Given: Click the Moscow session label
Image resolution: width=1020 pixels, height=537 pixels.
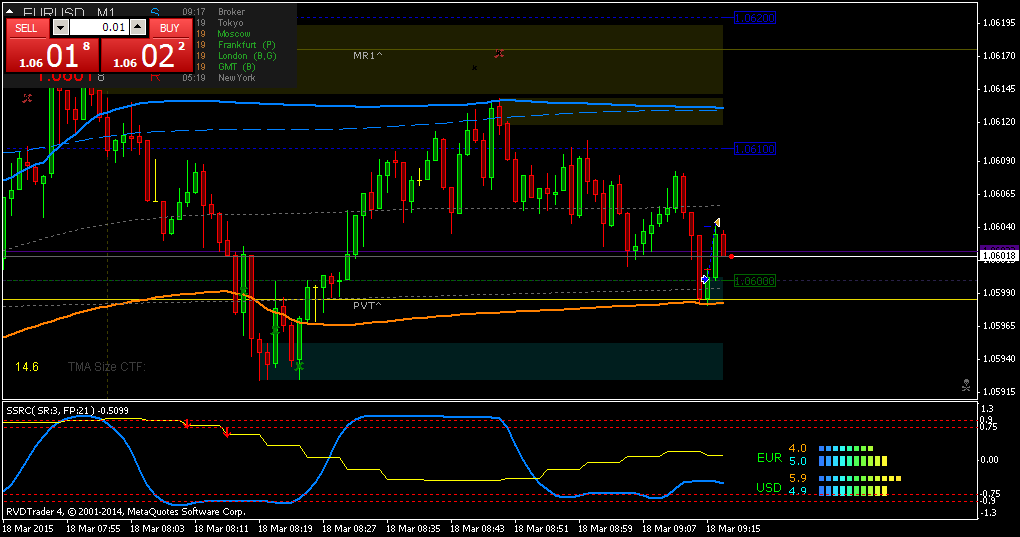Looking at the screenshot, I should pos(234,34).
